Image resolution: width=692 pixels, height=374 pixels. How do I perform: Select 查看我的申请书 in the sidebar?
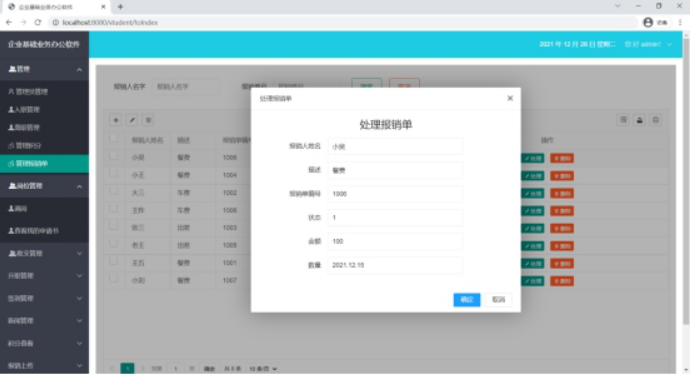coord(44,231)
